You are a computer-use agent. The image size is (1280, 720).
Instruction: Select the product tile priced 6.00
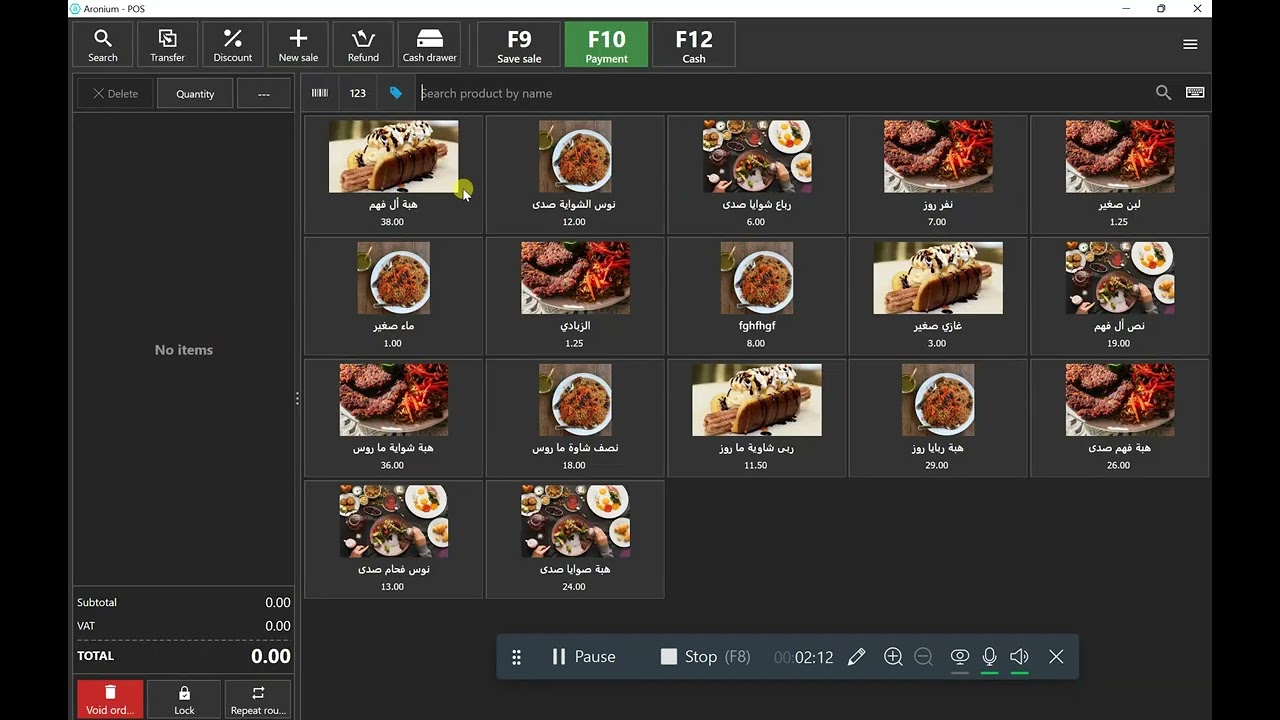click(757, 175)
